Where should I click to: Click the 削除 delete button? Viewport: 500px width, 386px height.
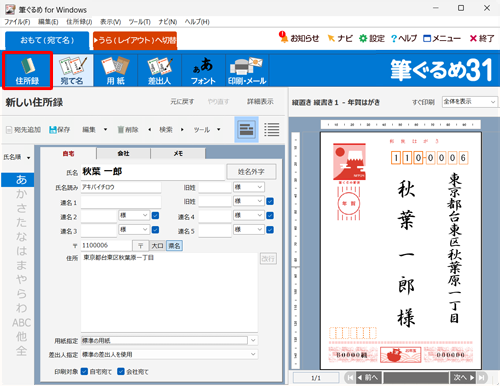click(x=128, y=130)
